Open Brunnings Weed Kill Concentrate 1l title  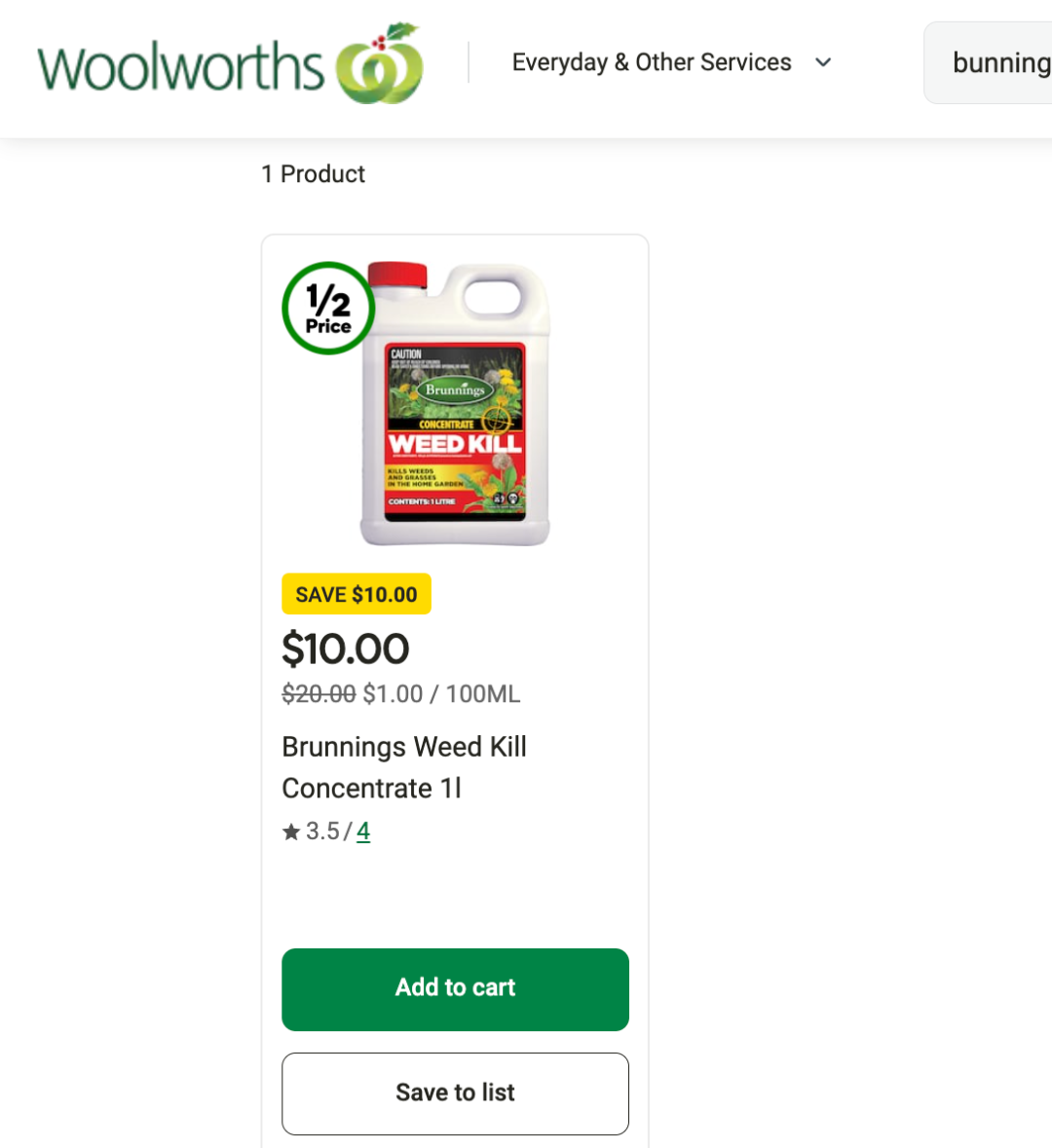click(404, 767)
